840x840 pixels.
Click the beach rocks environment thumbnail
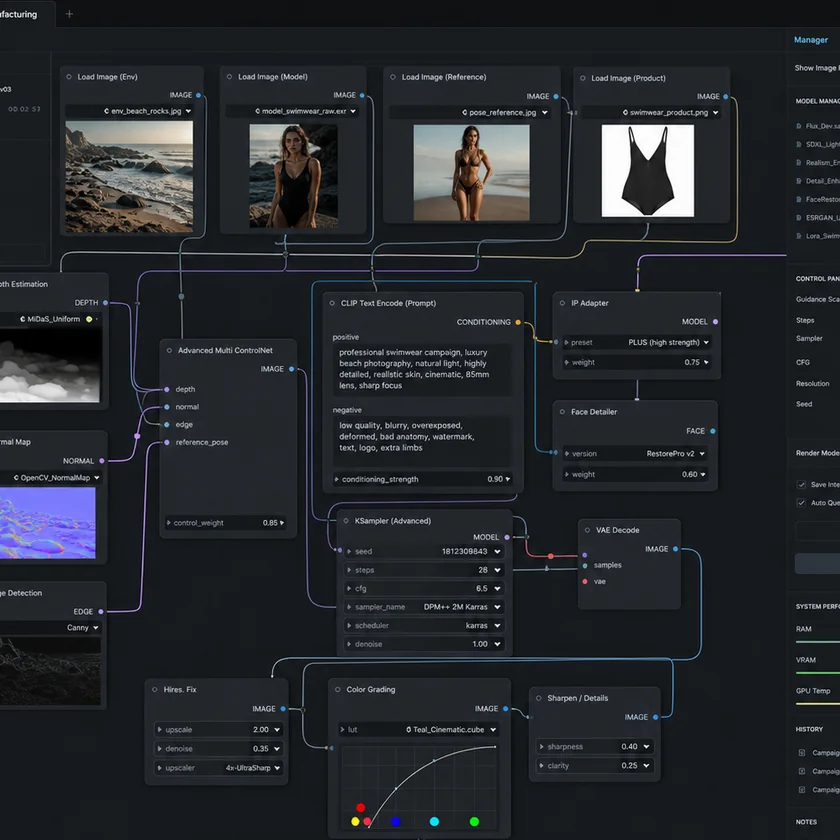coord(129,176)
